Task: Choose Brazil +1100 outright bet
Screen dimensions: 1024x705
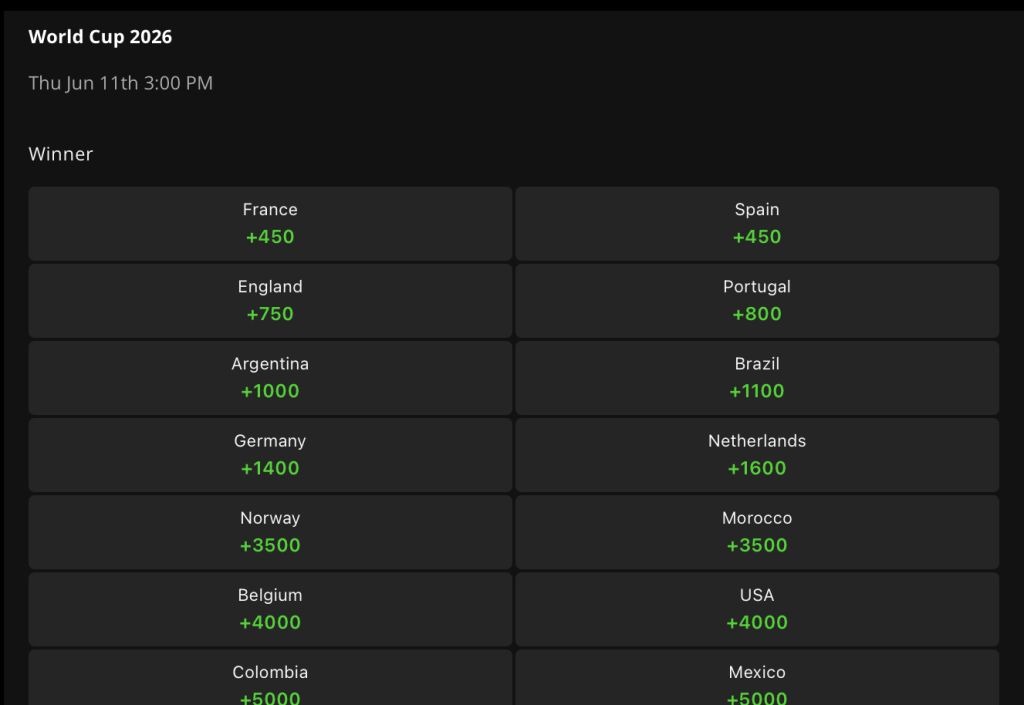Action: click(x=757, y=378)
